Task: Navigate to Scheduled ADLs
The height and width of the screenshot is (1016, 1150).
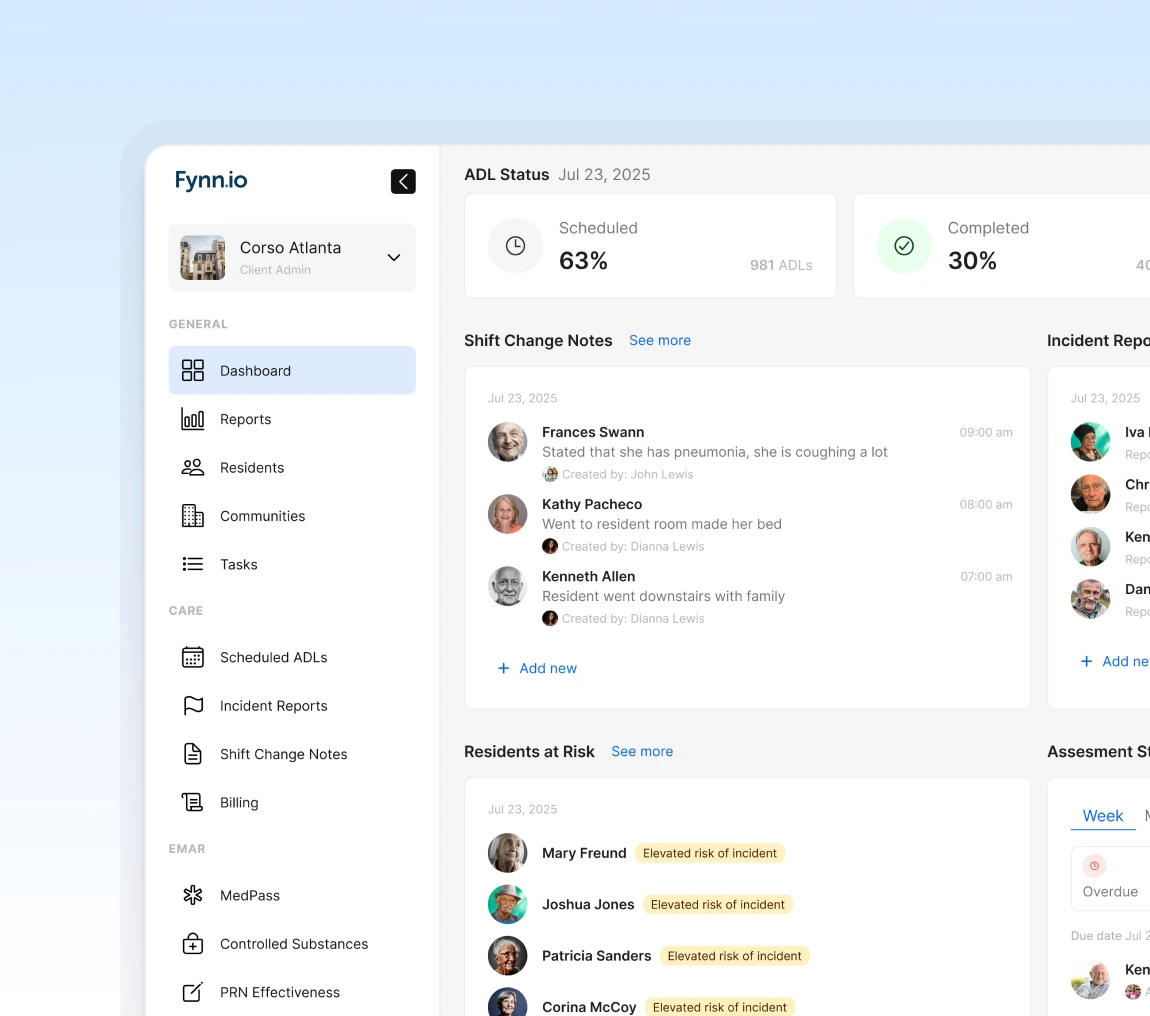Action: (292, 657)
